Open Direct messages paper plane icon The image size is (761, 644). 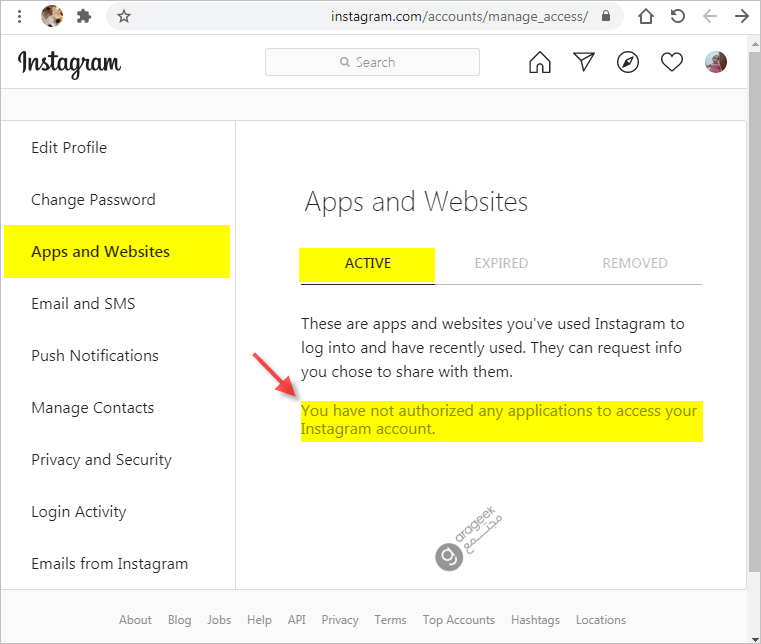click(x=584, y=62)
